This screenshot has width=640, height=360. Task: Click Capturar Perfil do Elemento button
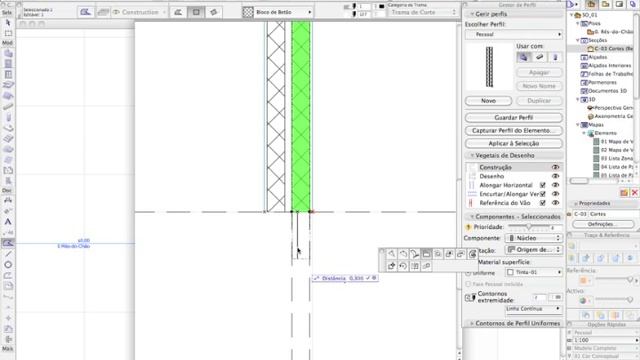(x=513, y=131)
